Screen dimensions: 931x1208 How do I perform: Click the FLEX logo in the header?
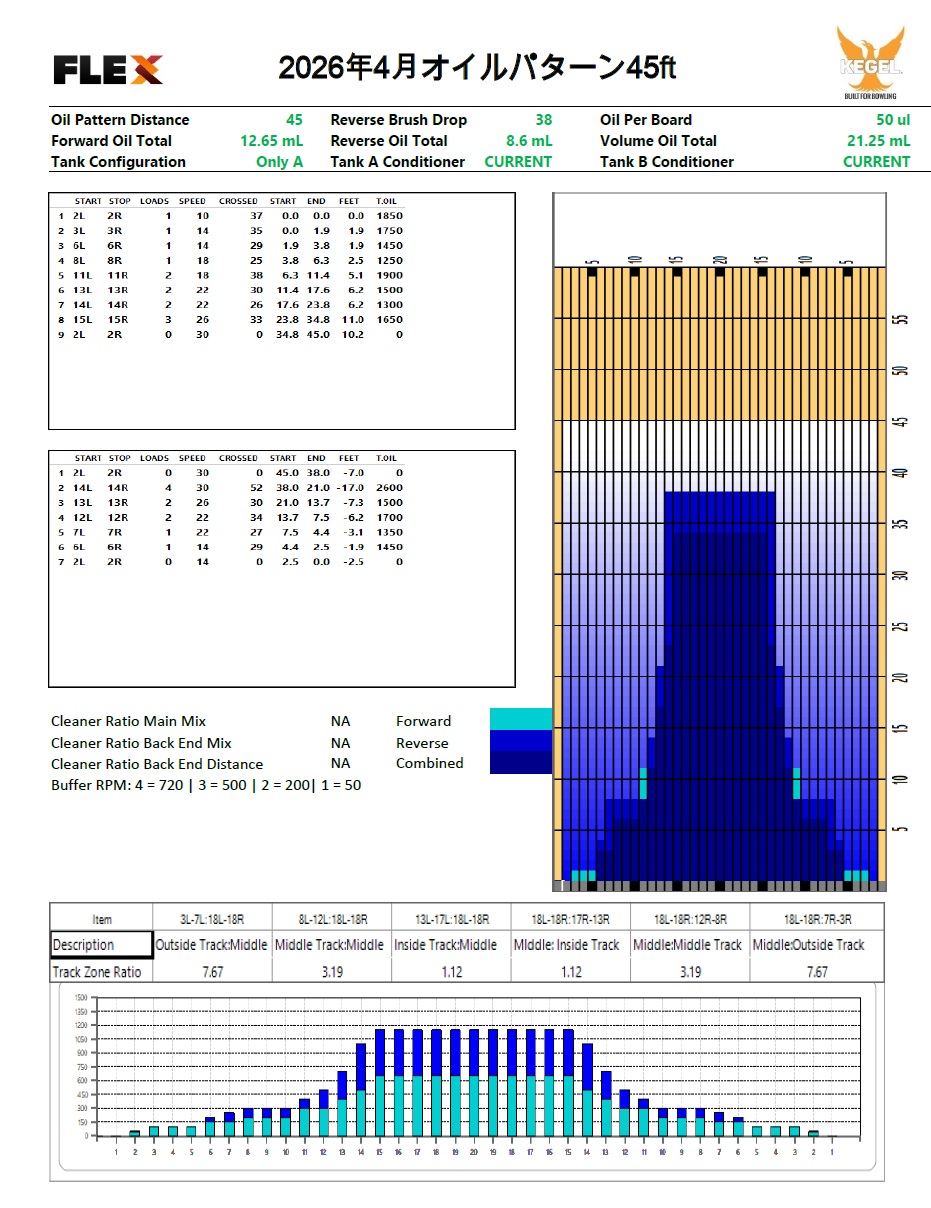tap(107, 69)
